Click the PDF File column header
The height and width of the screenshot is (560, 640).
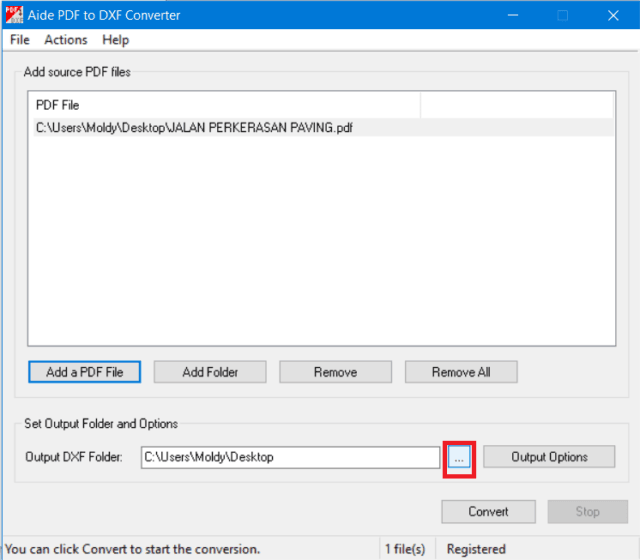pos(224,105)
